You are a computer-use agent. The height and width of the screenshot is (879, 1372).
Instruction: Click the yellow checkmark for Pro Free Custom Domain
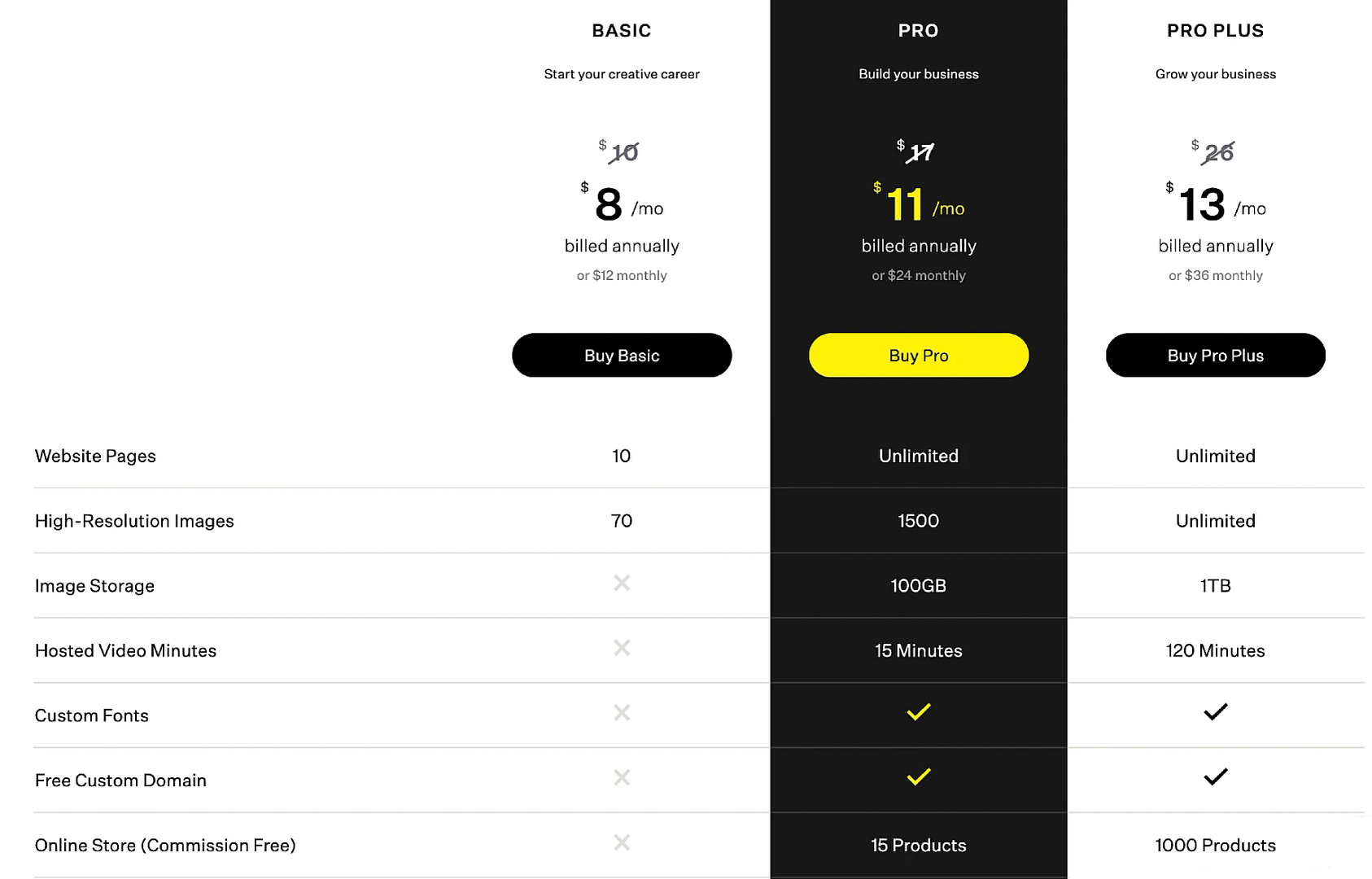(x=919, y=777)
